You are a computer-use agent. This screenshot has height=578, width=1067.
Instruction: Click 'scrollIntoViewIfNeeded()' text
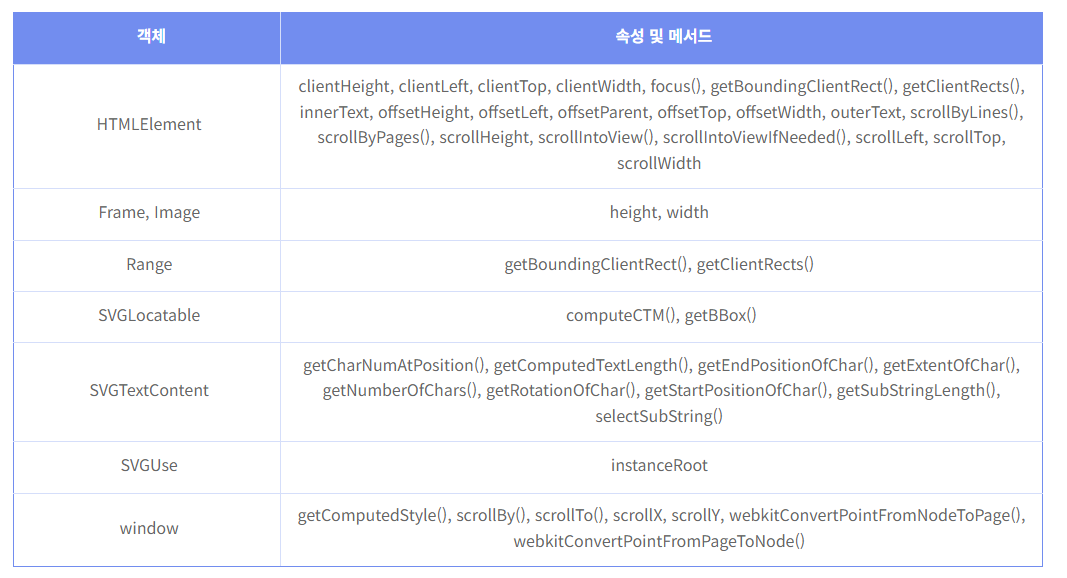click(x=756, y=138)
